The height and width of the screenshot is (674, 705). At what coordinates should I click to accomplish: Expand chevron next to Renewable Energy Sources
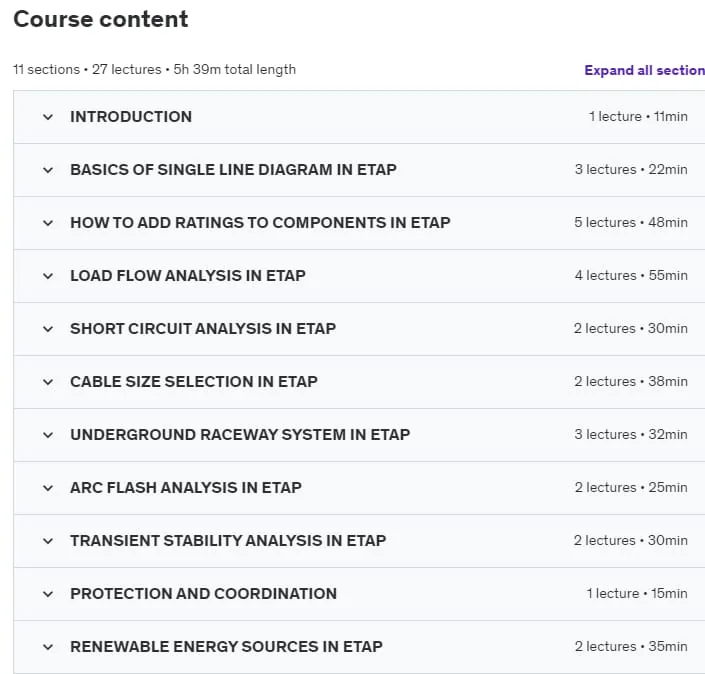(48, 647)
